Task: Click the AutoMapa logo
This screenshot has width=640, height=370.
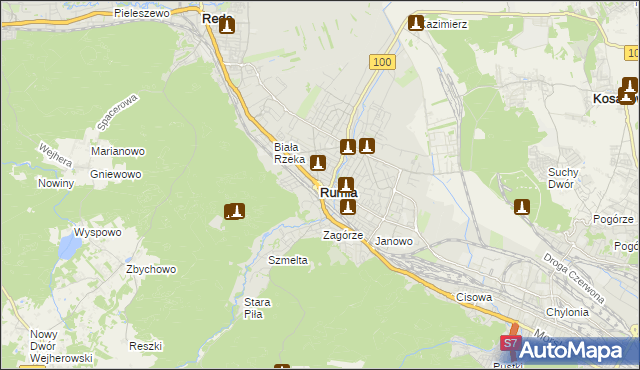Action: (570, 350)
